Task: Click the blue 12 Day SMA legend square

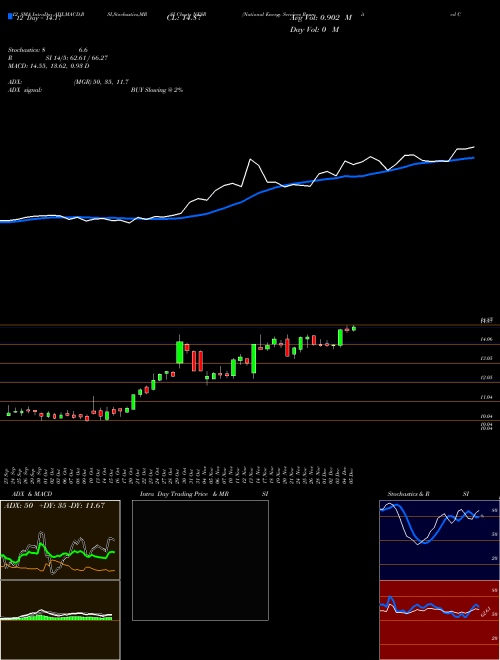Action: [x=10, y=16]
